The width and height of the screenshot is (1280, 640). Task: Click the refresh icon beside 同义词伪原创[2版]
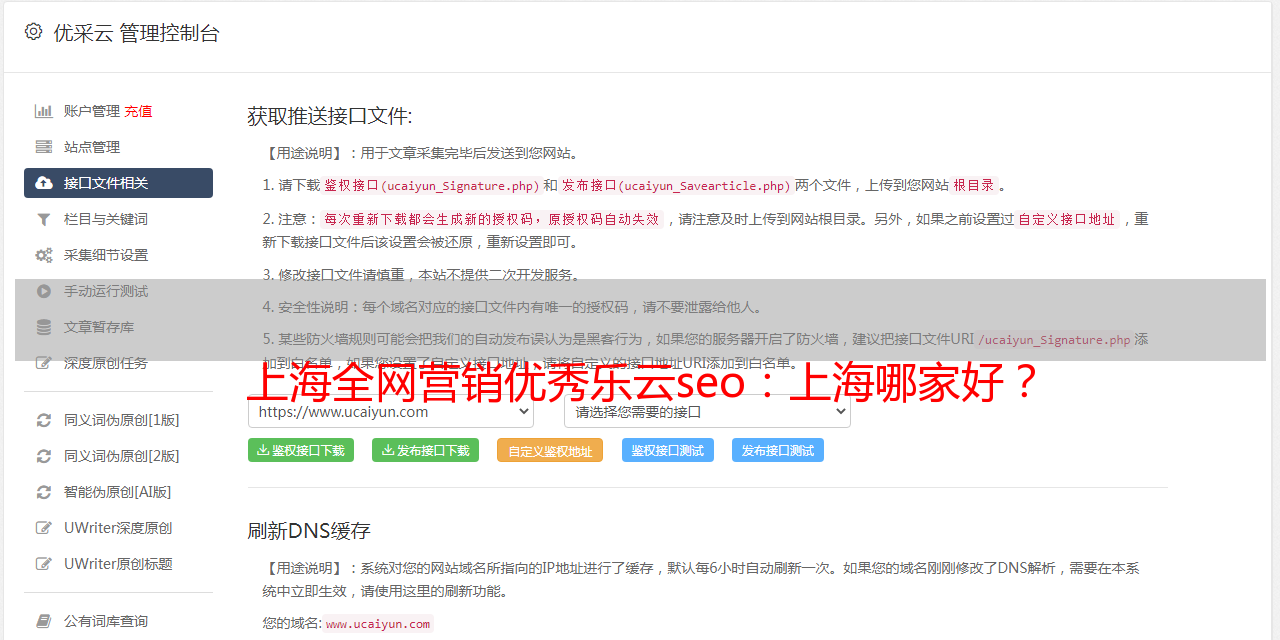[x=44, y=456]
